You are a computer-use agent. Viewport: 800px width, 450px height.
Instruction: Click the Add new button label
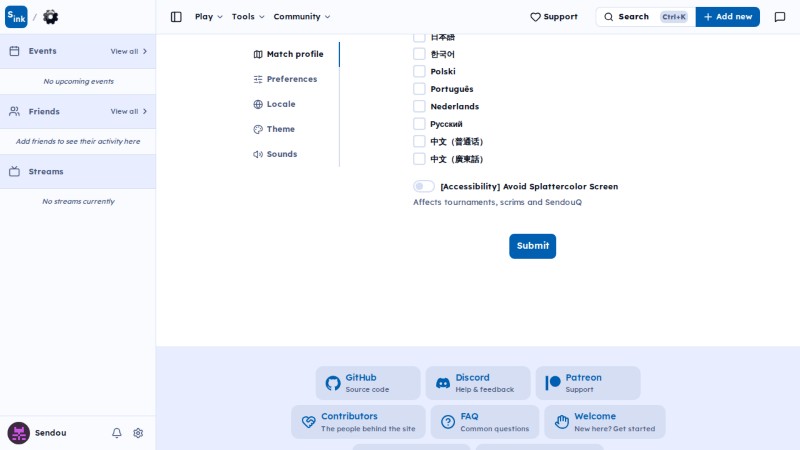pos(734,17)
